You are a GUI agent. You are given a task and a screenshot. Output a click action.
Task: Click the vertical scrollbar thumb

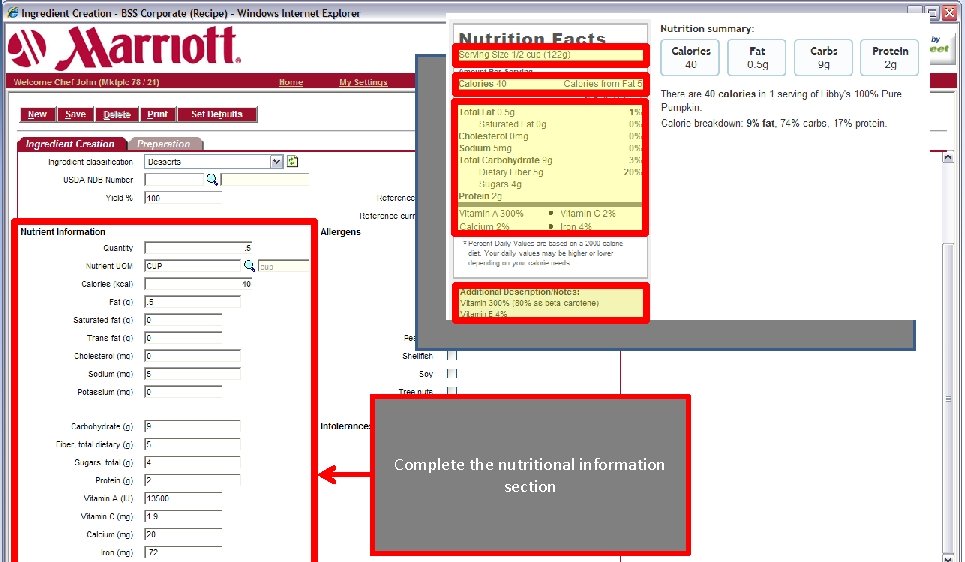(x=948, y=399)
